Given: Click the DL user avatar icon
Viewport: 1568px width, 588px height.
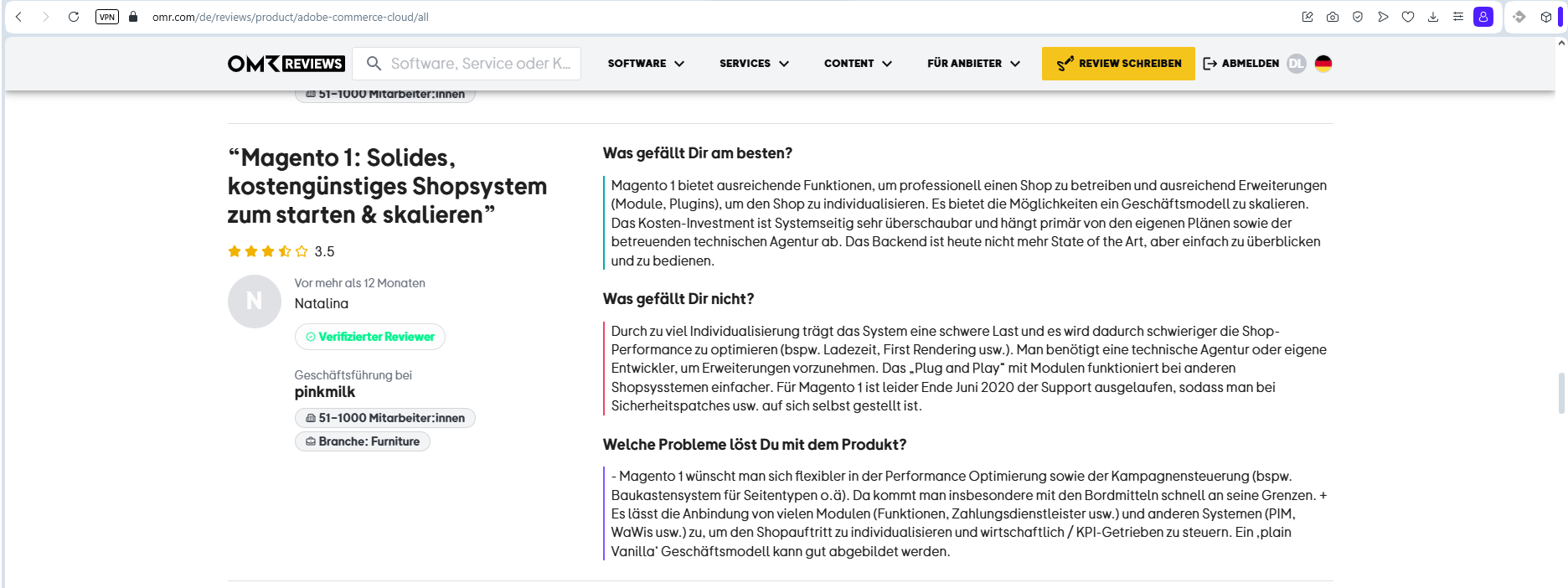Looking at the screenshot, I should pos(1296,64).
